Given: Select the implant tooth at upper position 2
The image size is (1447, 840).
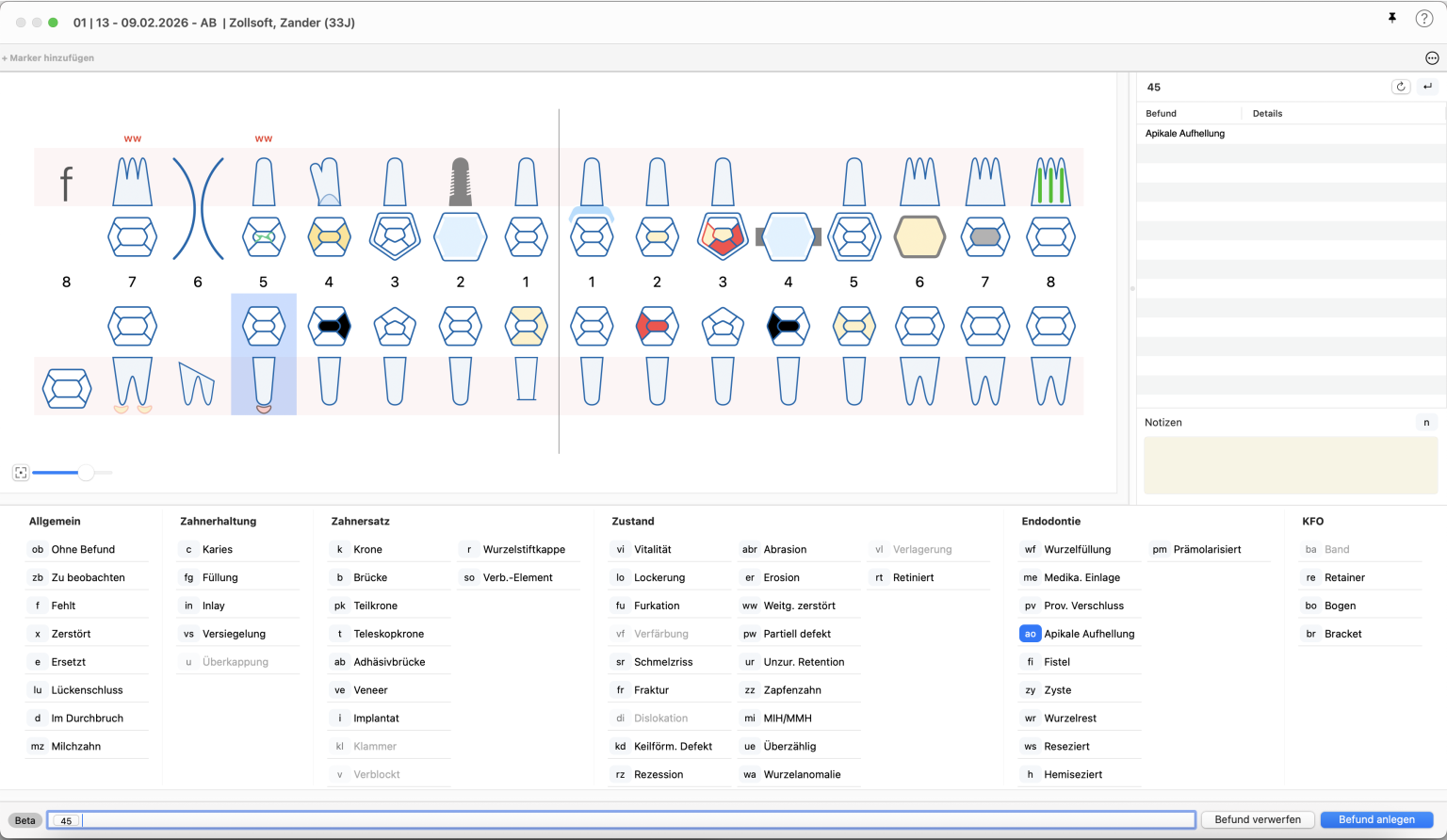Looking at the screenshot, I should click(x=460, y=182).
